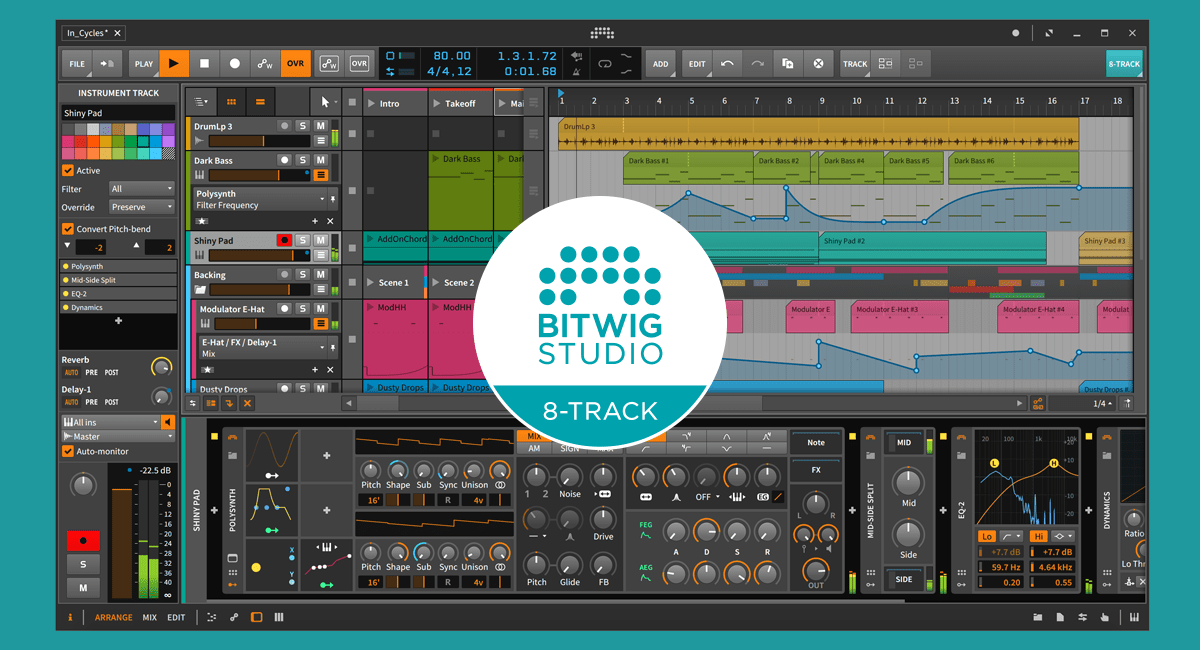This screenshot has height=650, width=1200.
Task: Click the ADD button in toolbar
Action: pyautogui.click(x=660, y=63)
